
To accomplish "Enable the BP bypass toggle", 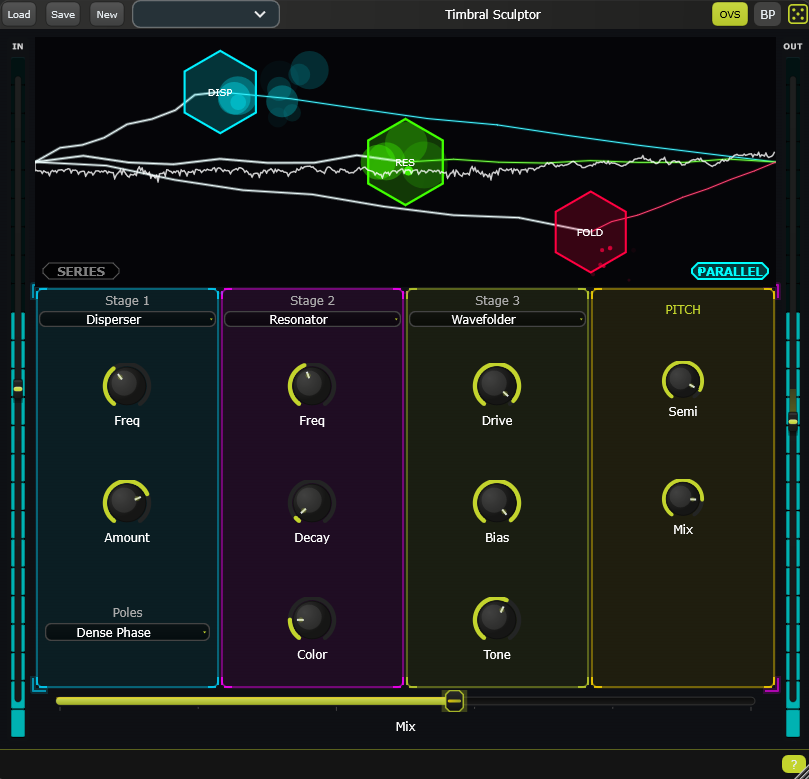I will coord(767,14).
